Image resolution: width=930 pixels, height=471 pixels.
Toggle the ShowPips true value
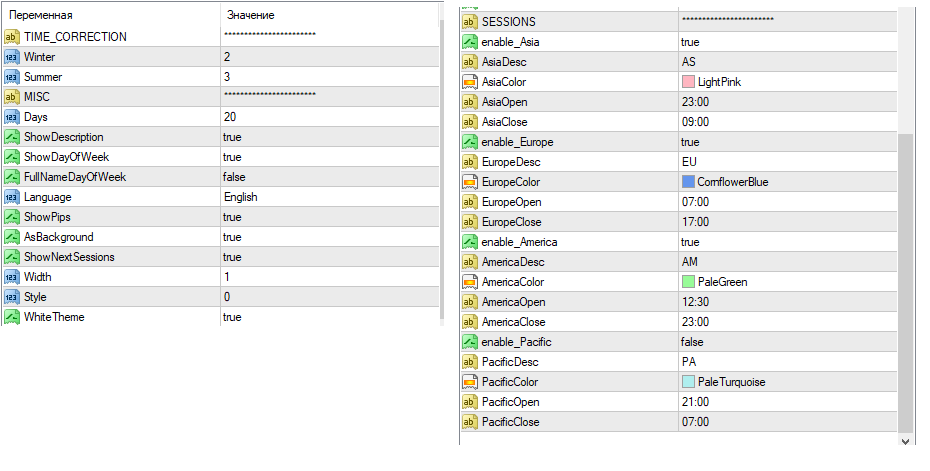click(232, 217)
